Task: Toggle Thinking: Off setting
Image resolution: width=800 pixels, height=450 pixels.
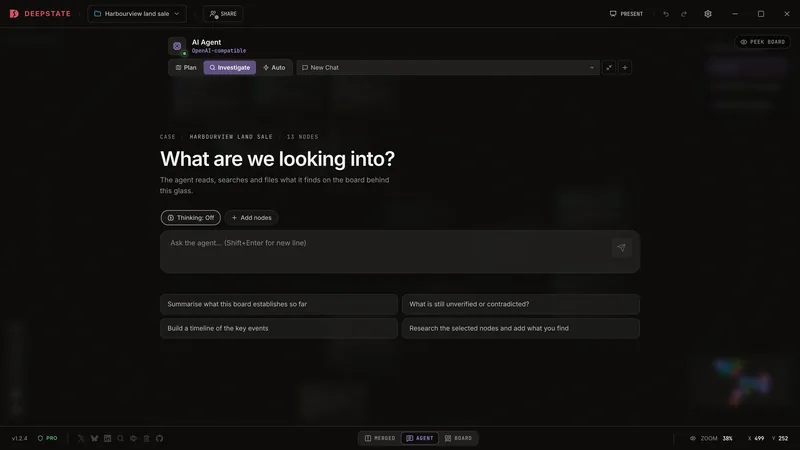Action: (x=191, y=218)
